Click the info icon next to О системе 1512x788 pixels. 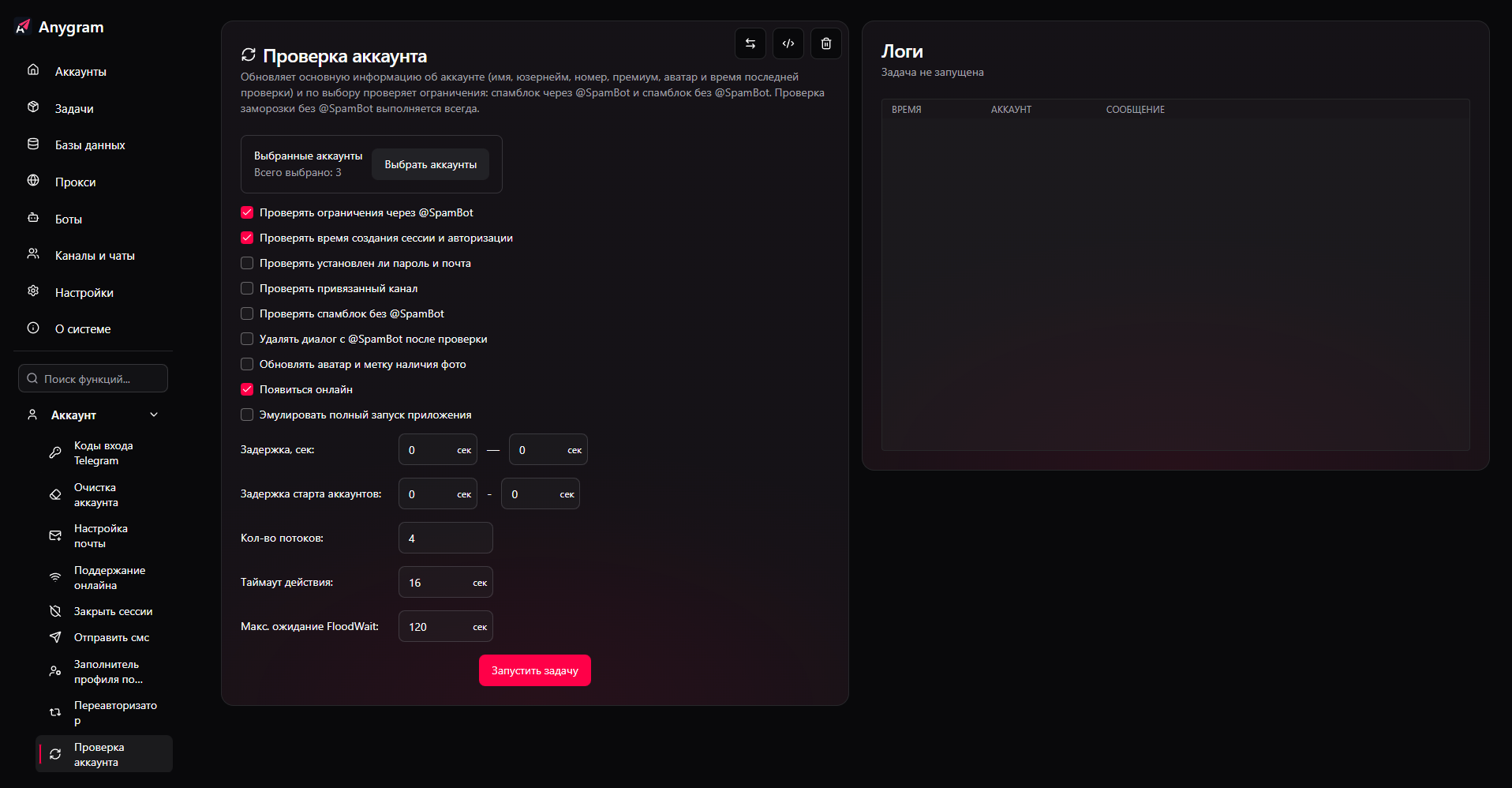tap(33, 328)
